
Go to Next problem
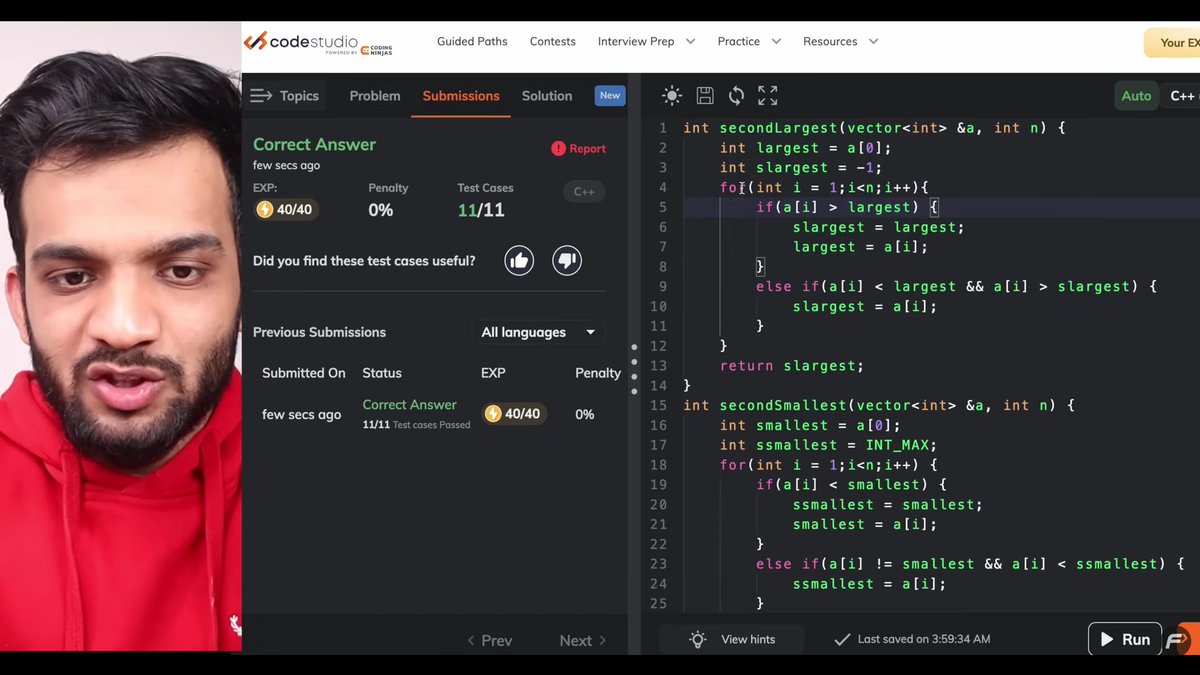click(x=583, y=641)
